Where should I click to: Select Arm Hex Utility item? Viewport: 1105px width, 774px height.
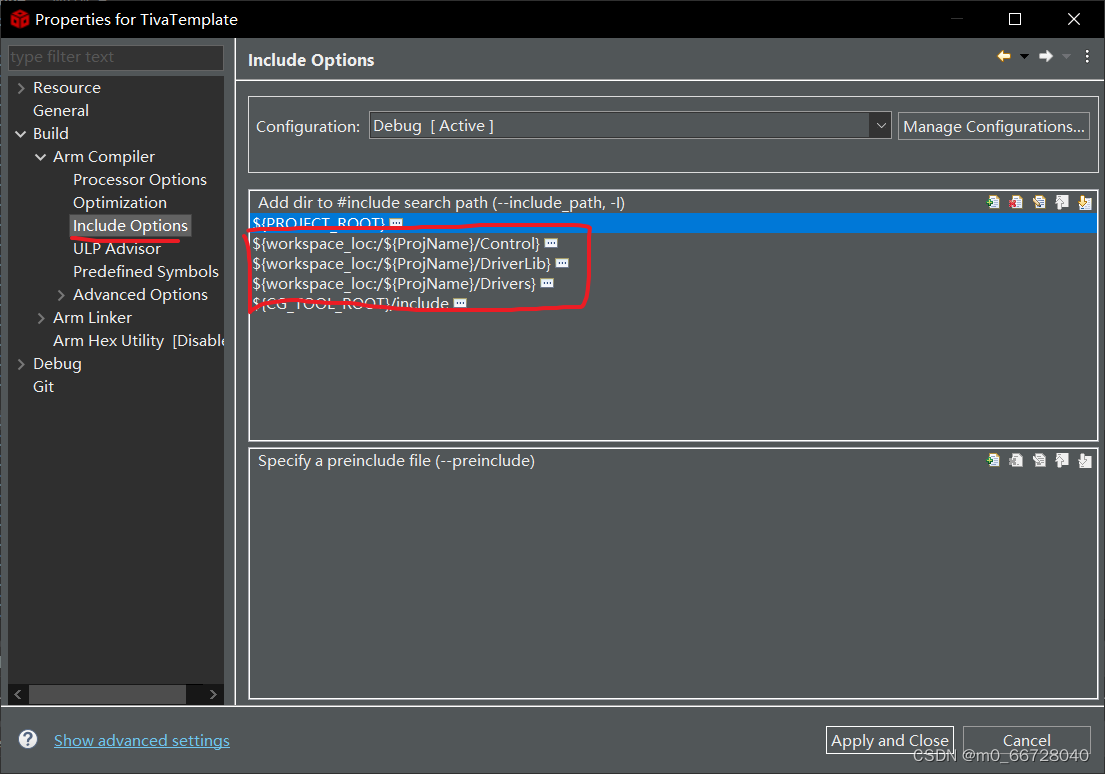[x=138, y=340]
